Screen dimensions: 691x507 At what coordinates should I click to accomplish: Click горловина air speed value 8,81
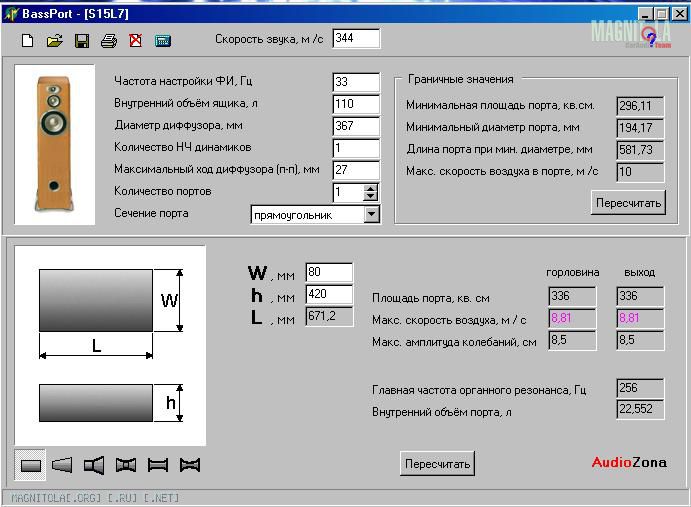(572, 318)
